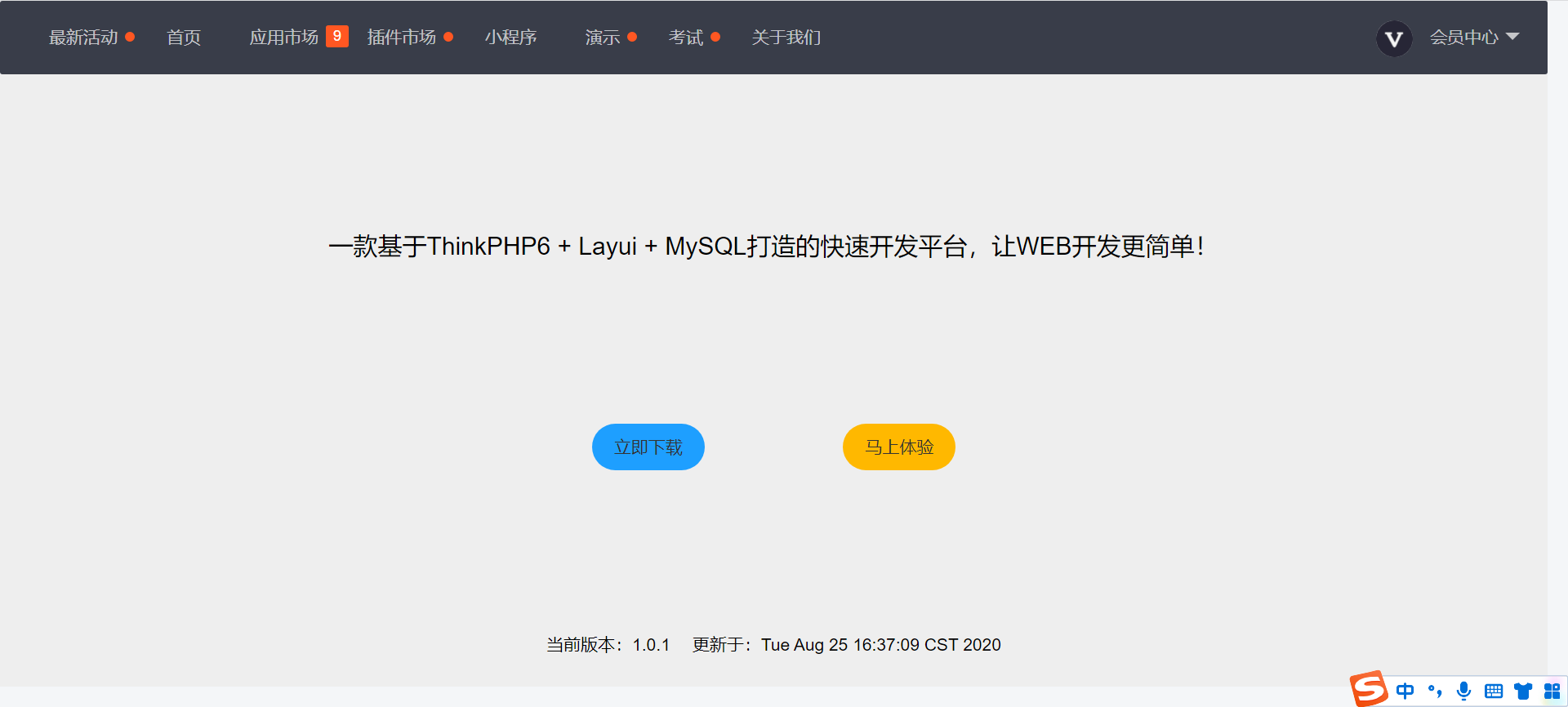This screenshot has width=1568, height=707.
Task: Click the 当前版本:1.0.1 text
Action: [x=608, y=645]
